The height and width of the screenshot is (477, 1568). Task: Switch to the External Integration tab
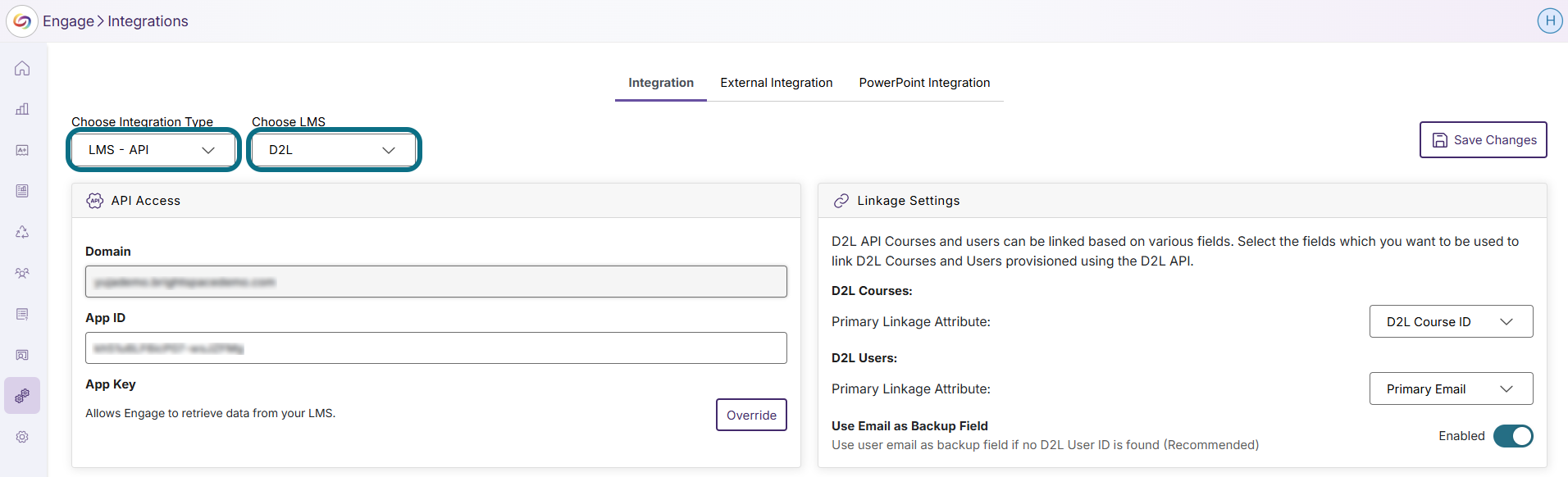tap(777, 83)
